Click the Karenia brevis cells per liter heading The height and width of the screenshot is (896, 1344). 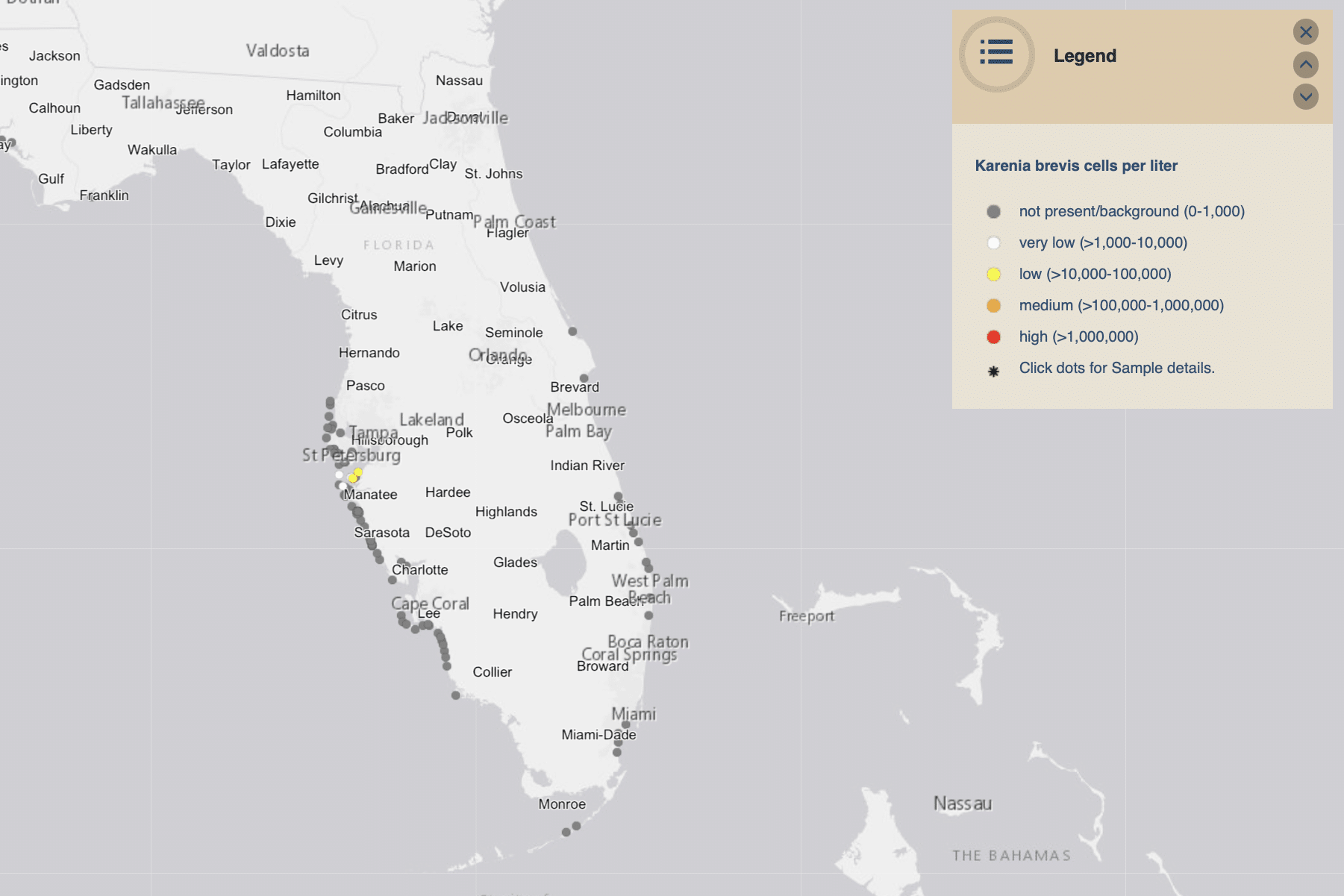[1076, 166]
